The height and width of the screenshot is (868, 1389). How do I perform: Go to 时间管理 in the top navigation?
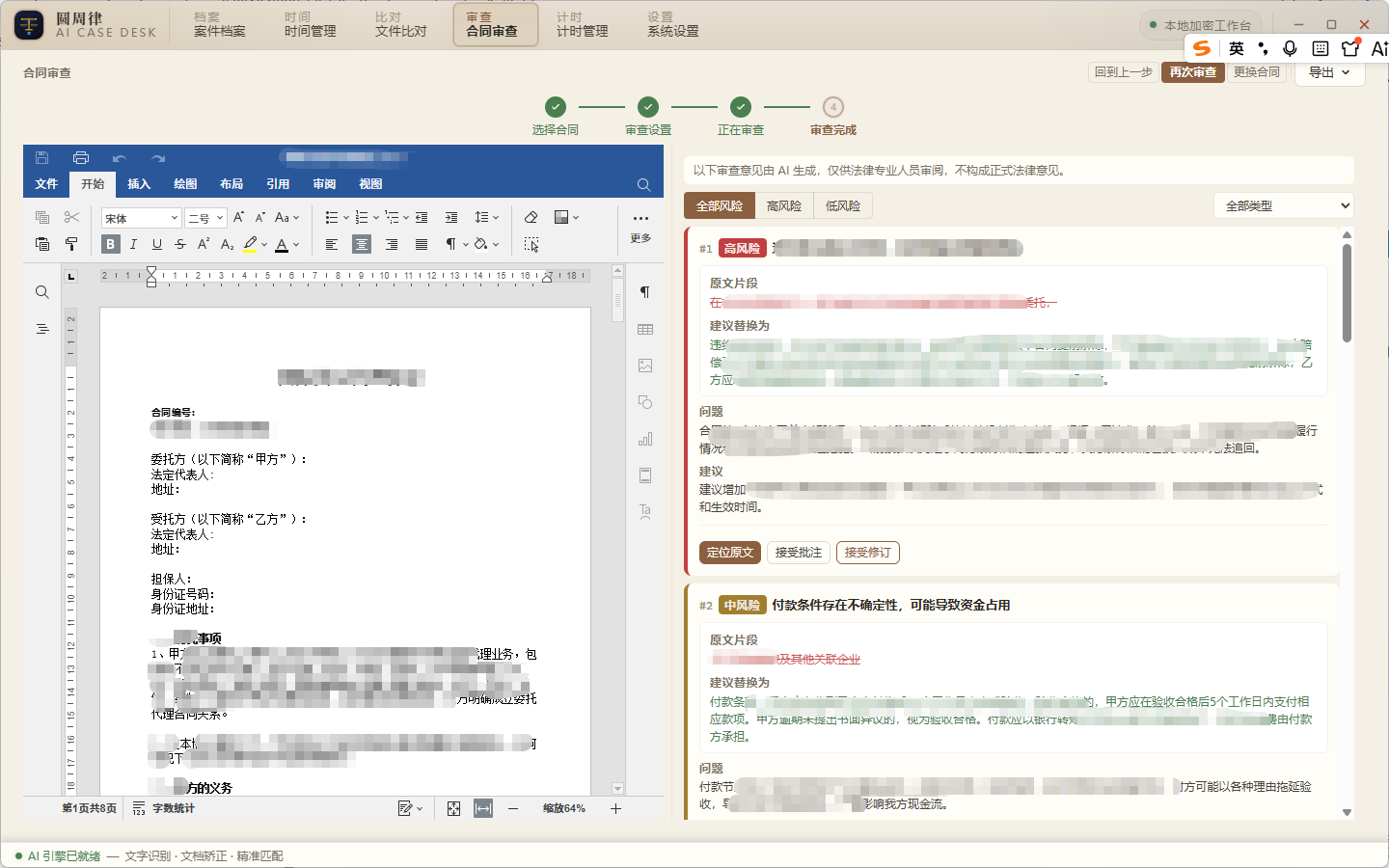tap(310, 24)
